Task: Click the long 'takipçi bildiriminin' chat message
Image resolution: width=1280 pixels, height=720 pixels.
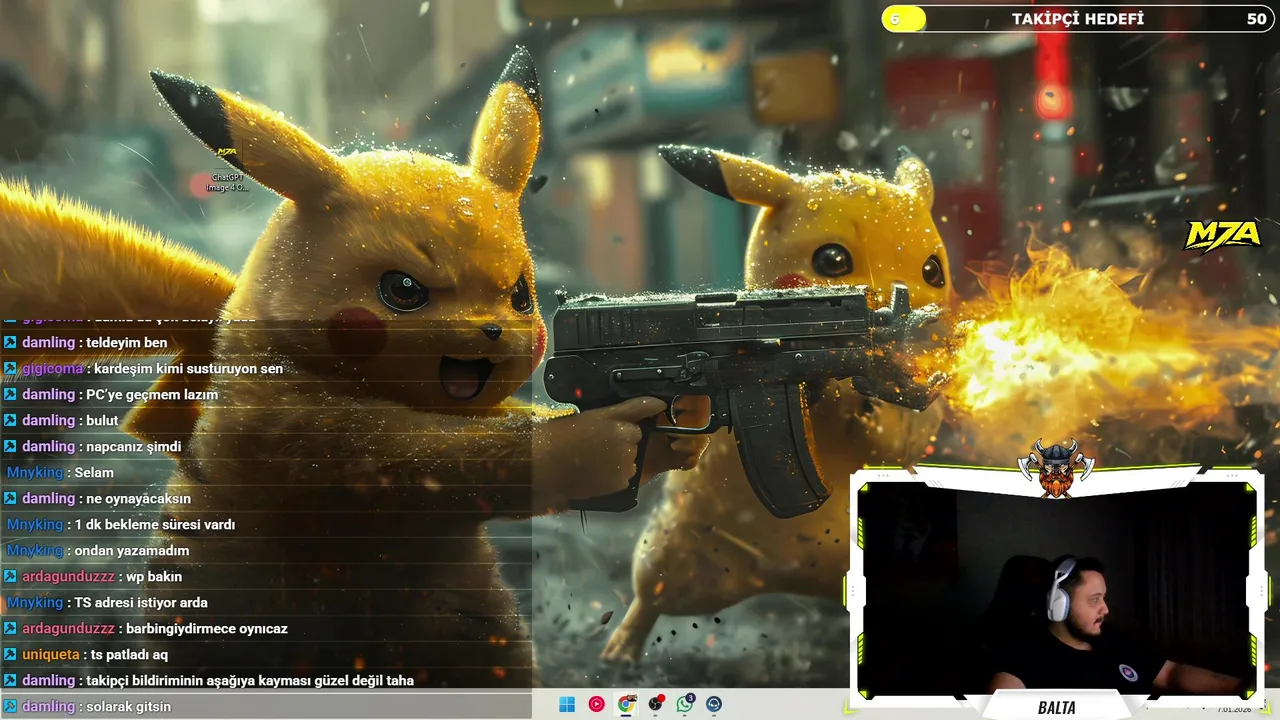Action: click(x=250, y=680)
